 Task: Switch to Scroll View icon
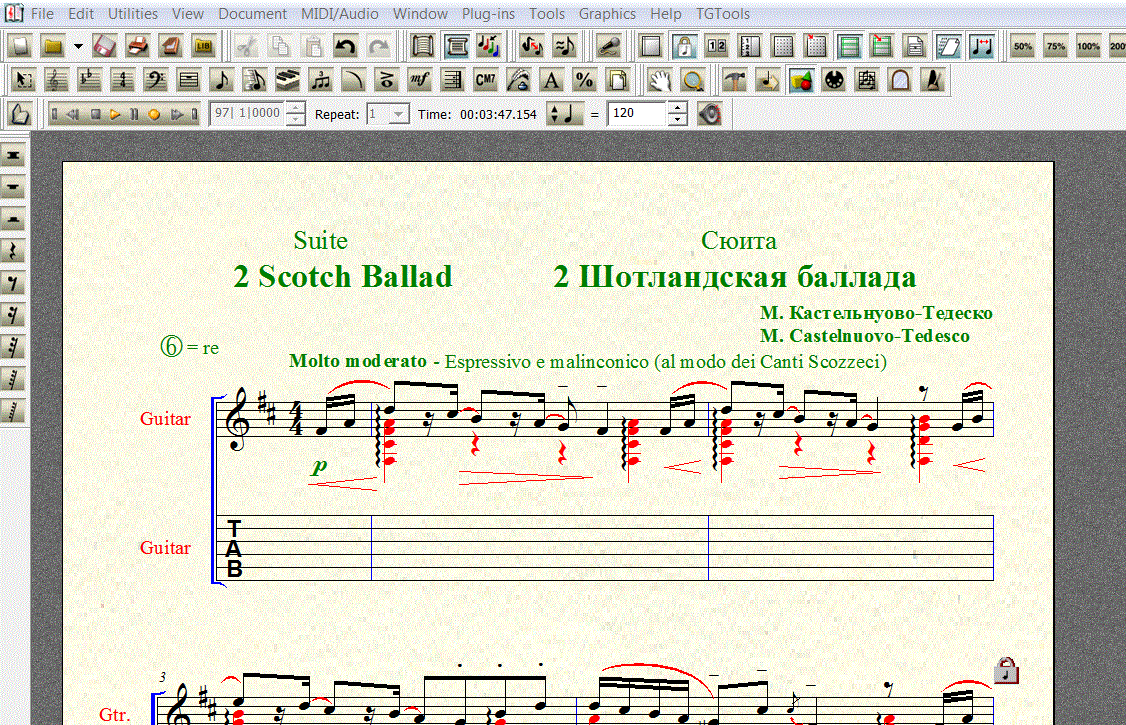click(x=423, y=47)
